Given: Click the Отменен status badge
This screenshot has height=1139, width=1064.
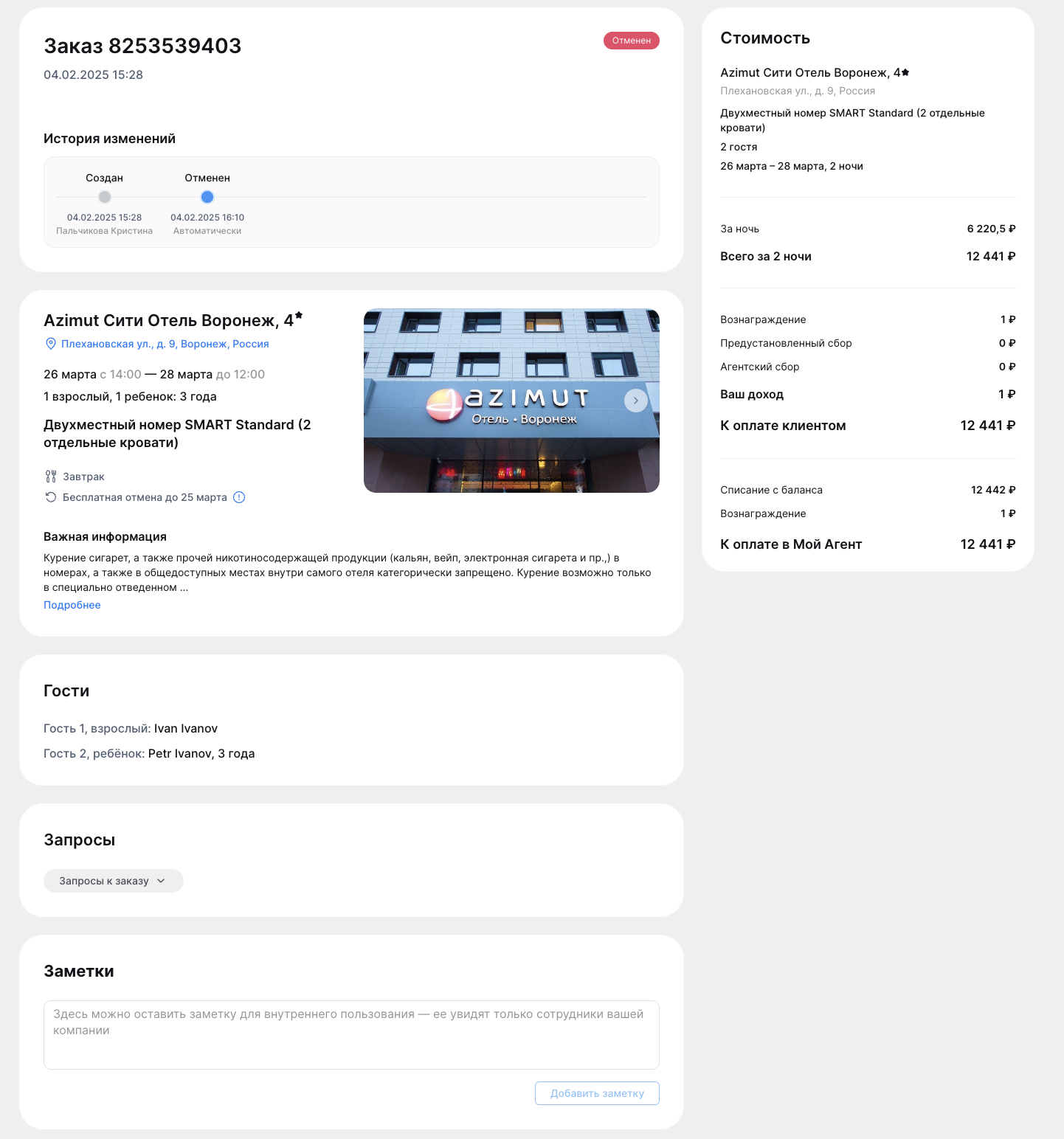Looking at the screenshot, I should tap(632, 41).
